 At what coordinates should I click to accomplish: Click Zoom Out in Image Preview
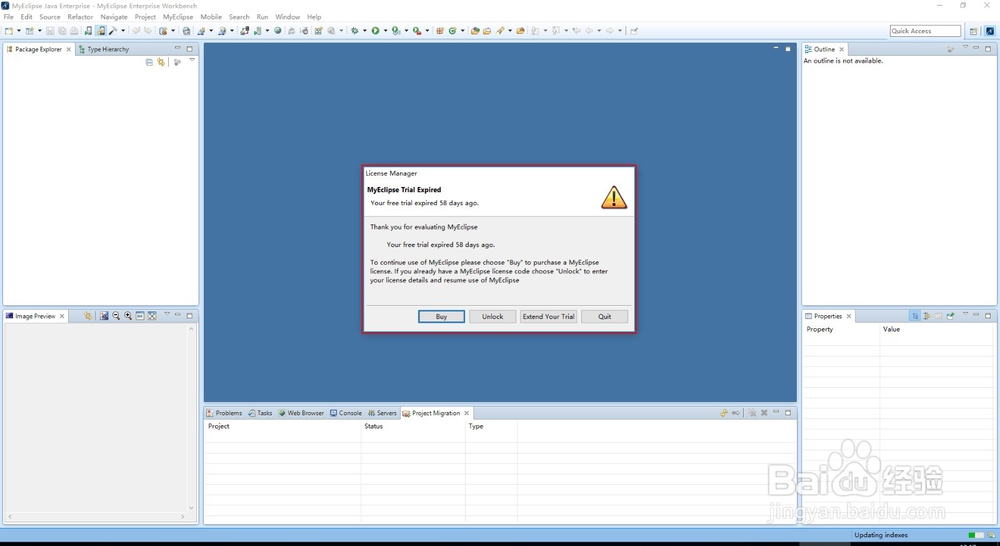coord(116,316)
